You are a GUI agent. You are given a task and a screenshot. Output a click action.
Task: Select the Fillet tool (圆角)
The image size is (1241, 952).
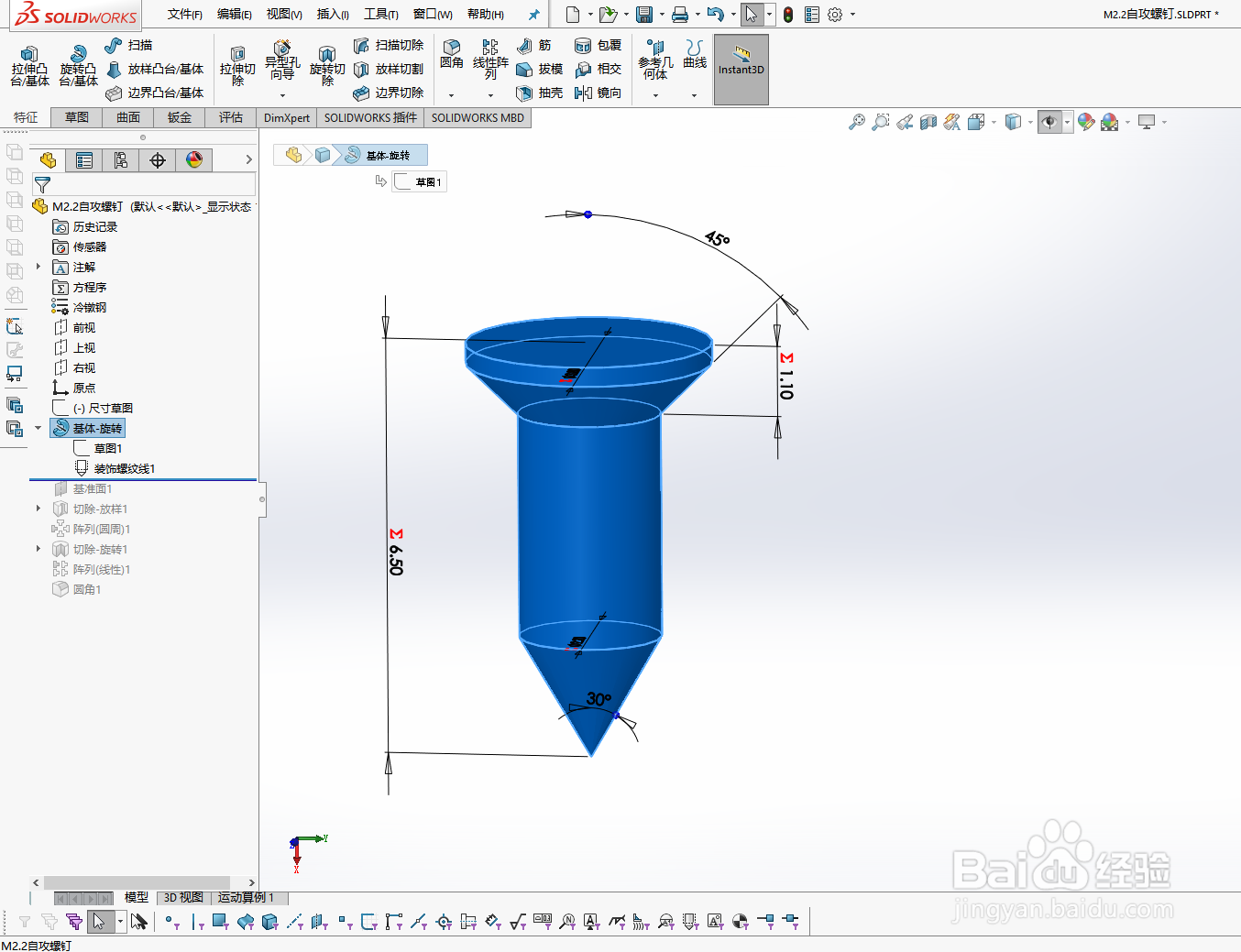tap(452, 55)
